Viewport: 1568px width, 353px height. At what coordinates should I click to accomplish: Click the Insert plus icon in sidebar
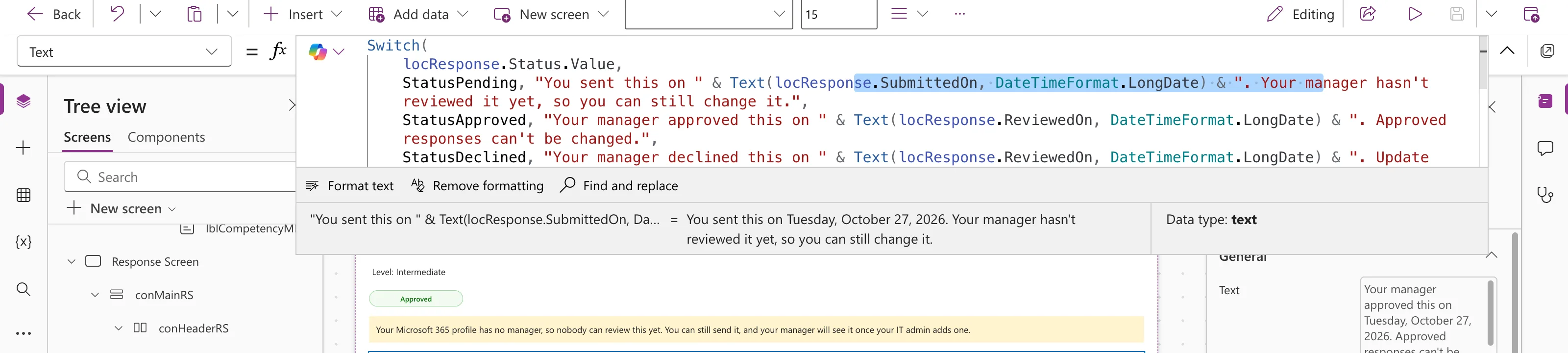tap(23, 148)
